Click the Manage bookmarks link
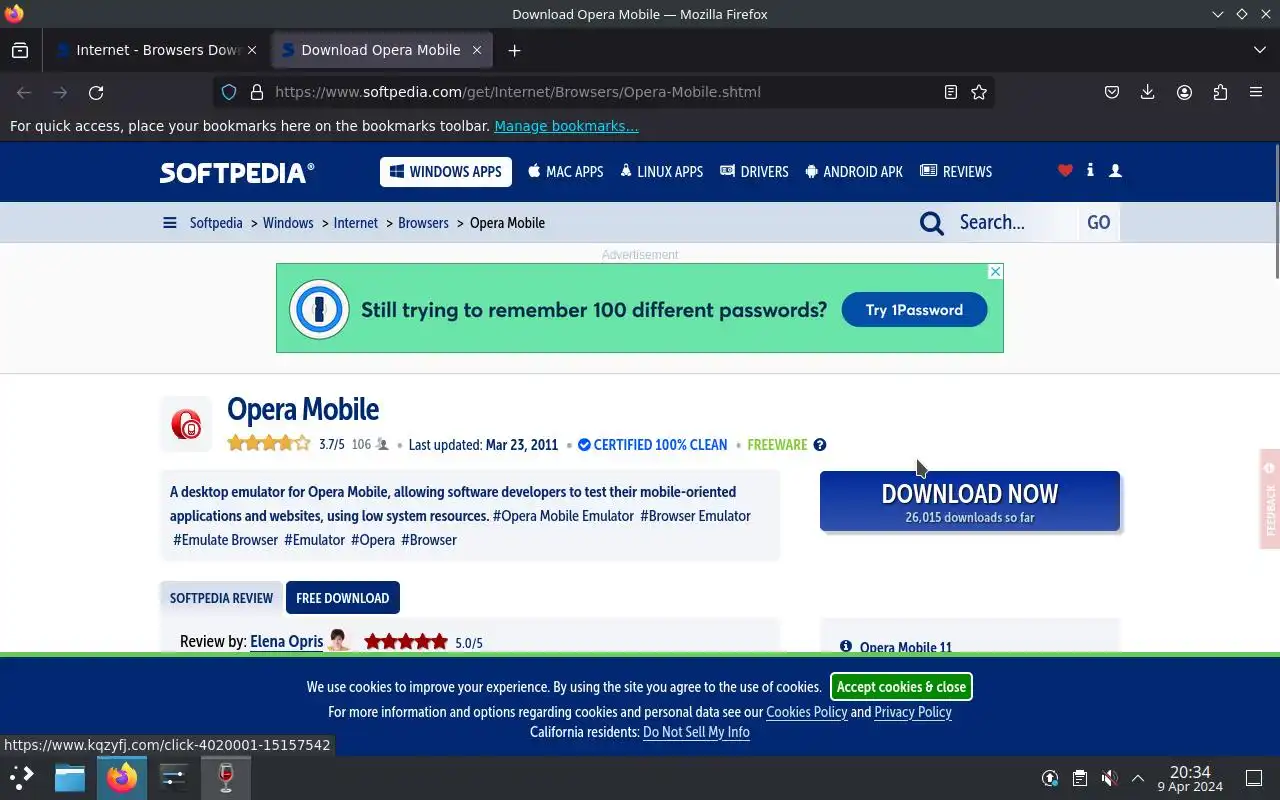 point(566,126)
